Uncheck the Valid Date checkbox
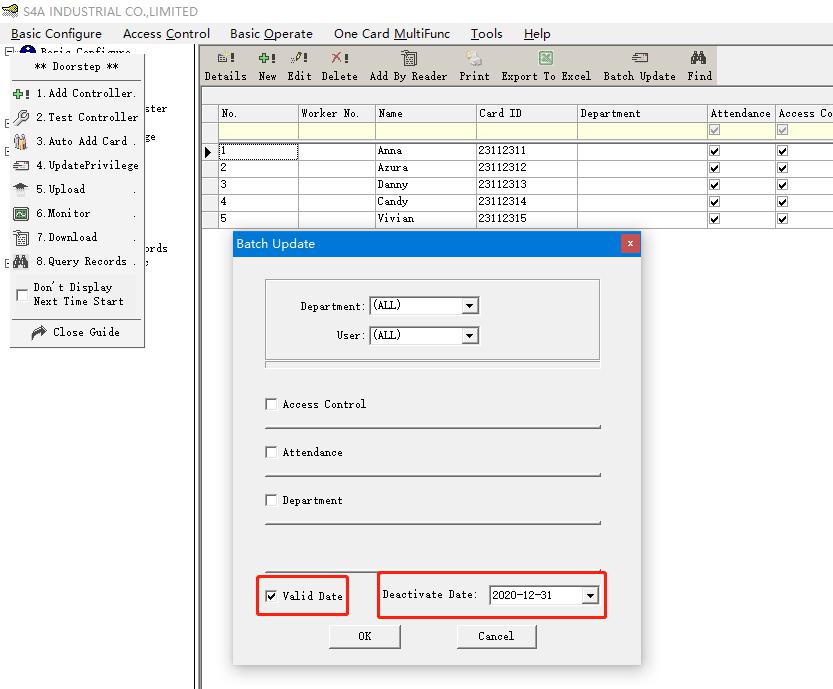 tap(271, 596)
